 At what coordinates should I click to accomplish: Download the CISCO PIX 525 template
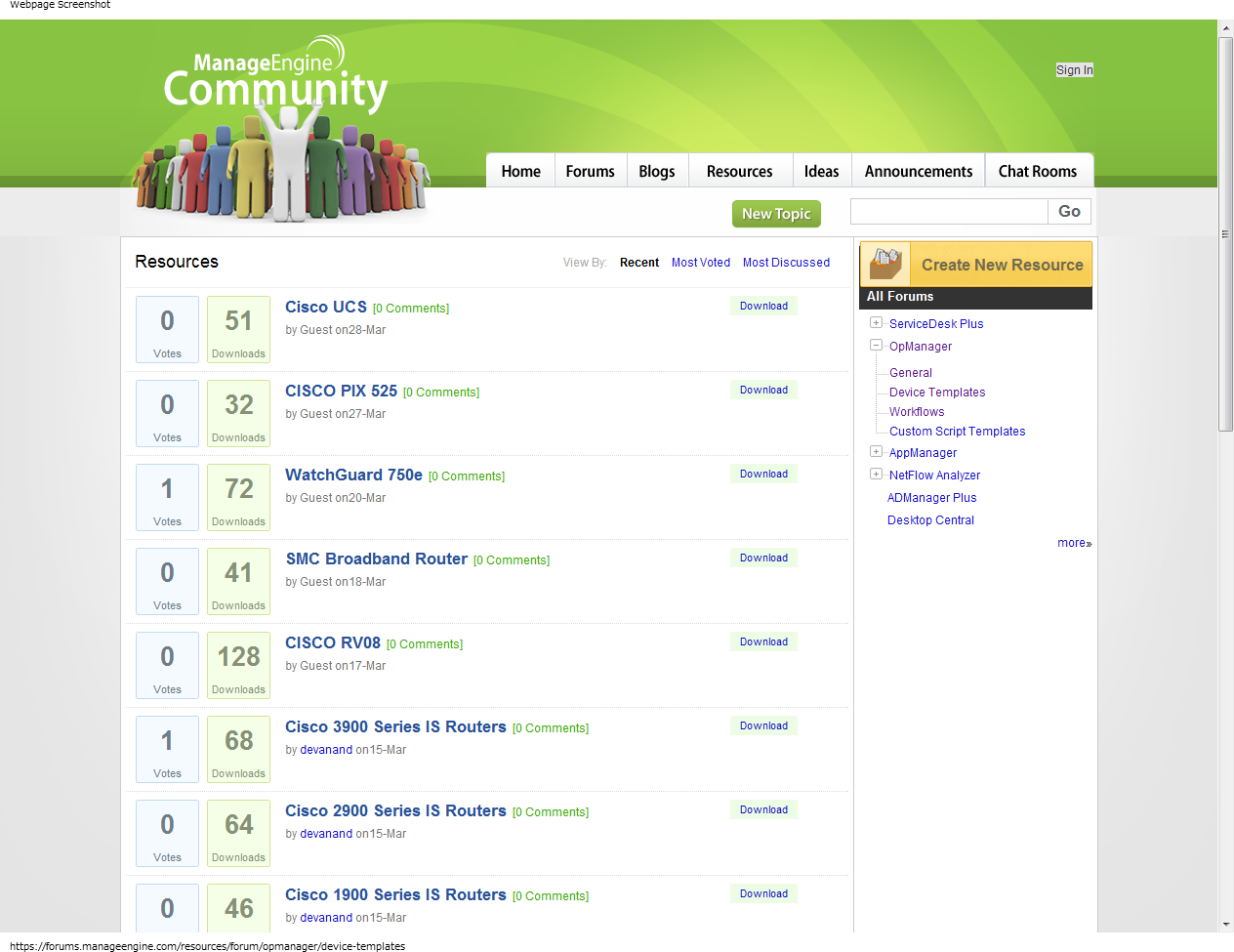(763, 390)
